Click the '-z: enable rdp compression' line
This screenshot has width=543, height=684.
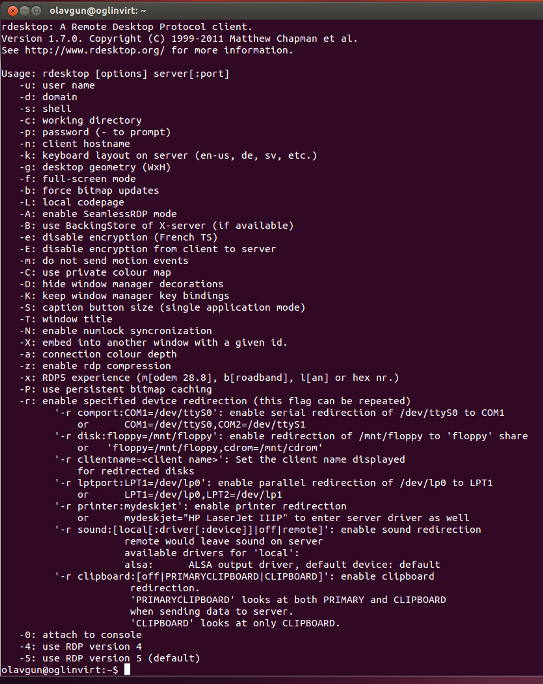pos(95,366)
